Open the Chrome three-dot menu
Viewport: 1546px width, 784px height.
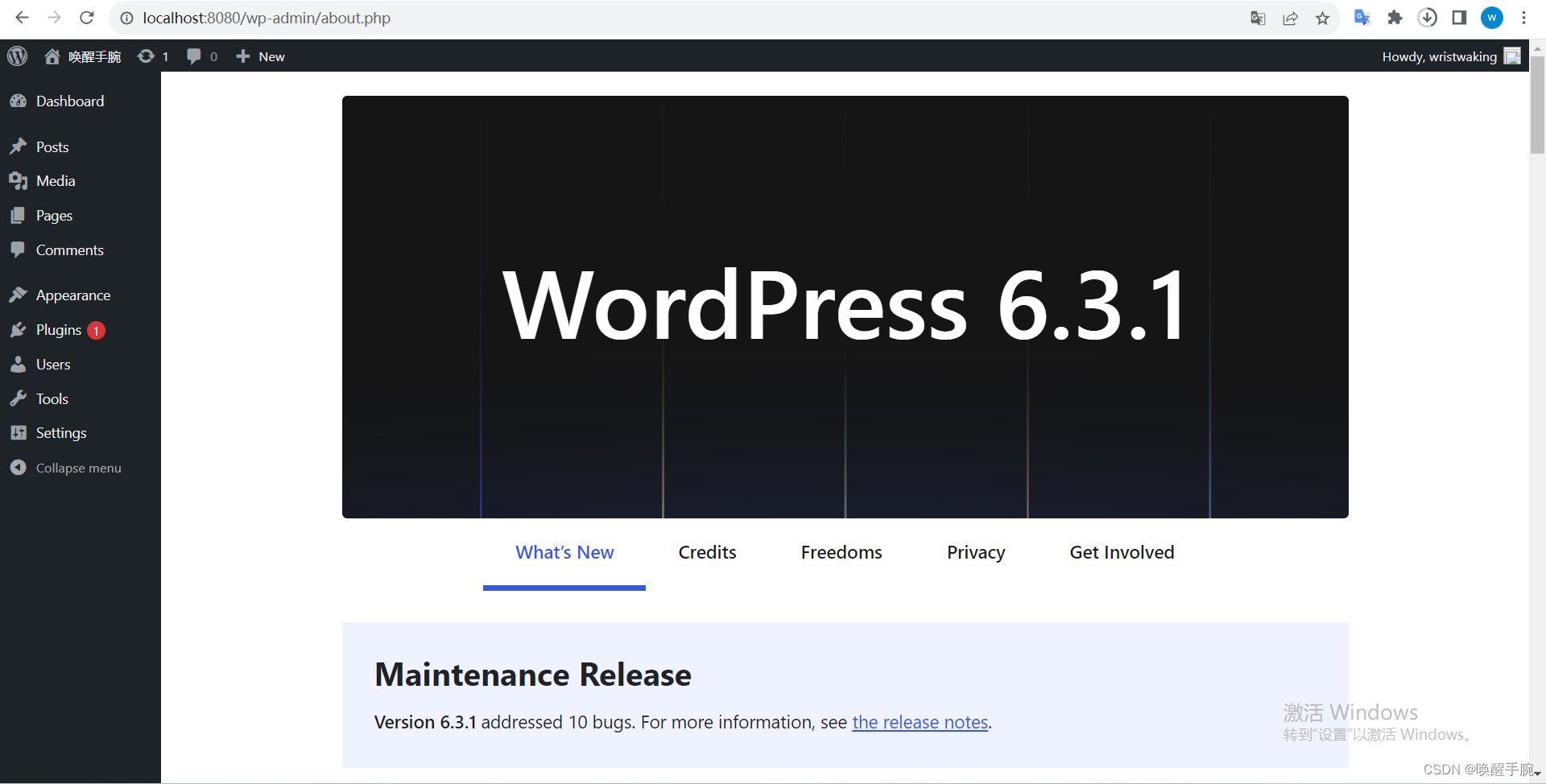(1523, 18)
